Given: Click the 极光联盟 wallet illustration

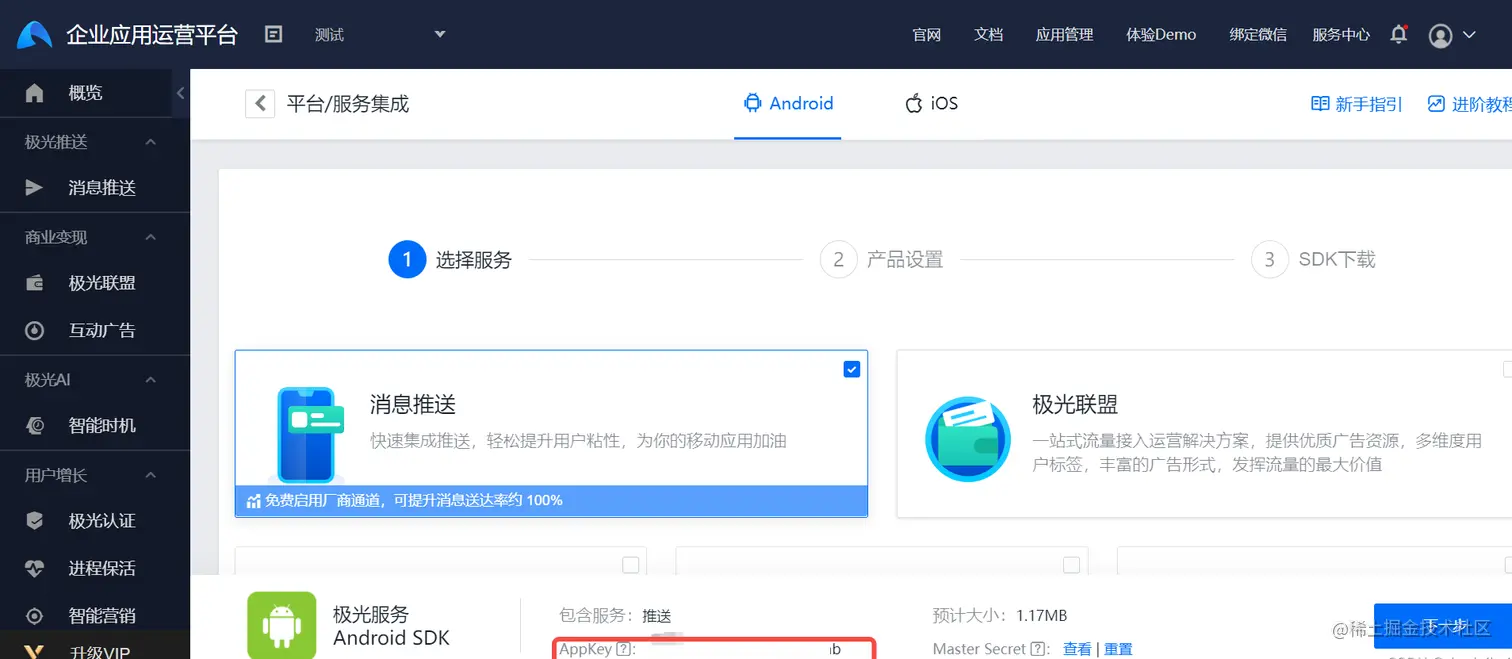Looking at the screenshot, I should [x=966, y=438].
